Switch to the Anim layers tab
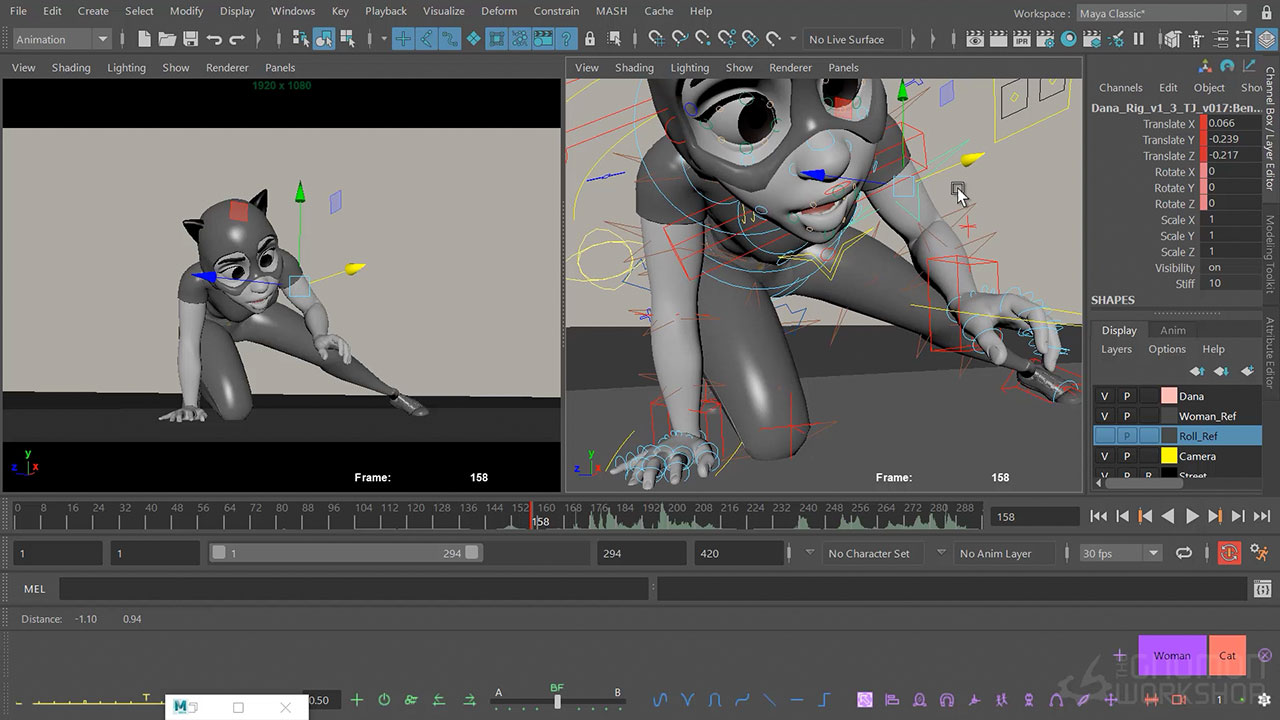This screenshot has width=1280, height=720. click(1172, 330)
